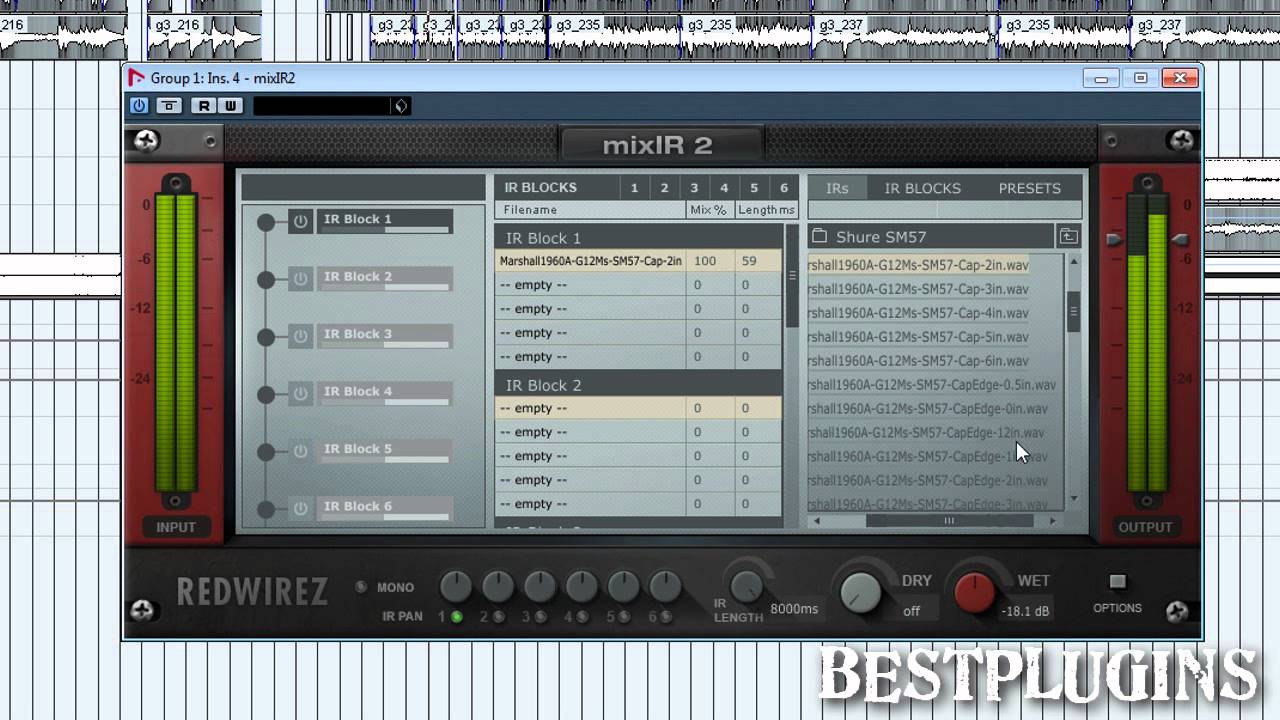Select highlighted empty row in IR Block 2
This screenshot has width=1280, height=720.
pyautogui.click(x=638, y=408)
